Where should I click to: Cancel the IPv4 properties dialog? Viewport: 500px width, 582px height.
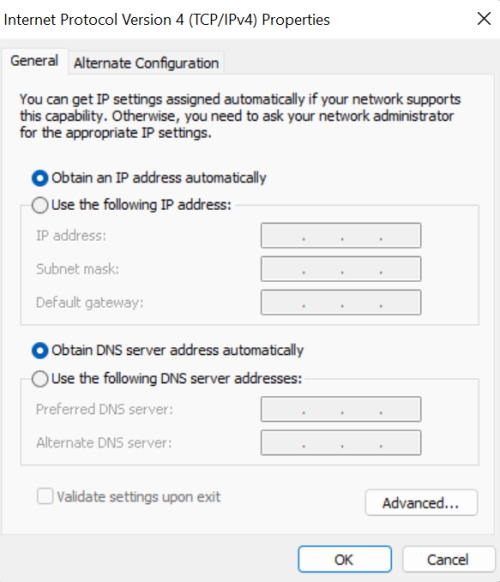[x=448, y=559]
